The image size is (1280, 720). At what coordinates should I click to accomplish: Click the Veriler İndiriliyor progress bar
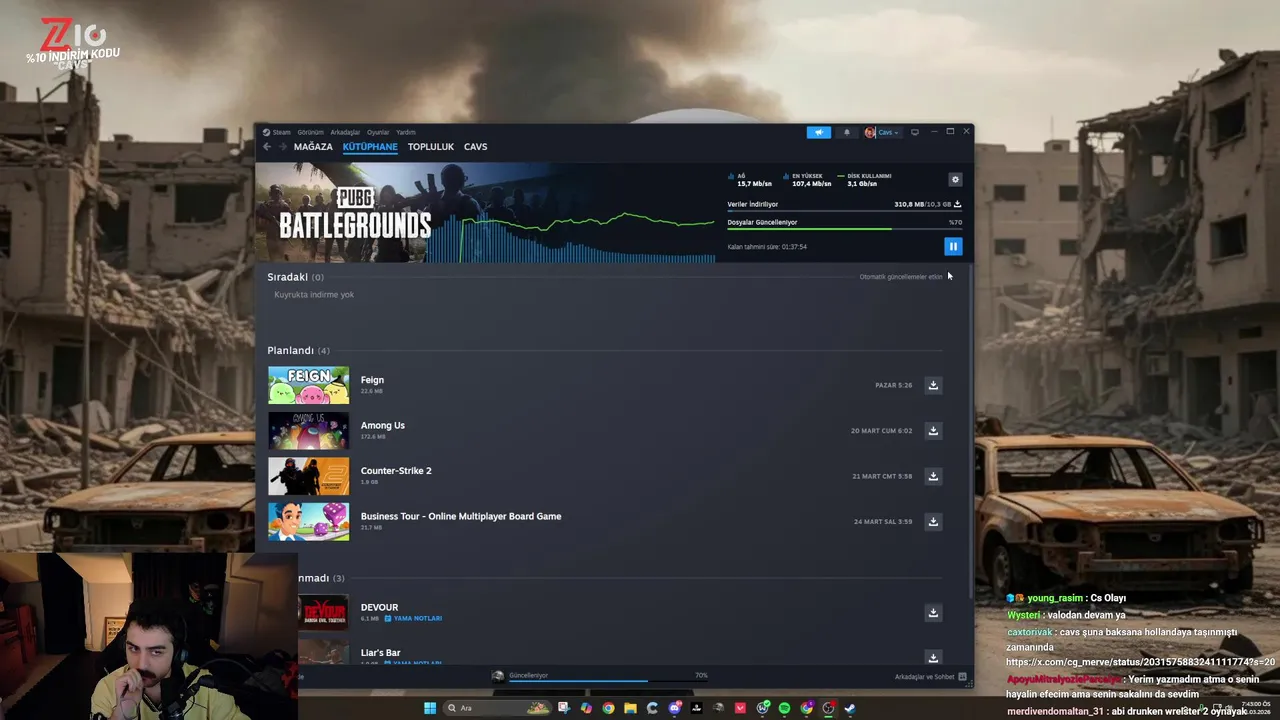tap(845, 211)
